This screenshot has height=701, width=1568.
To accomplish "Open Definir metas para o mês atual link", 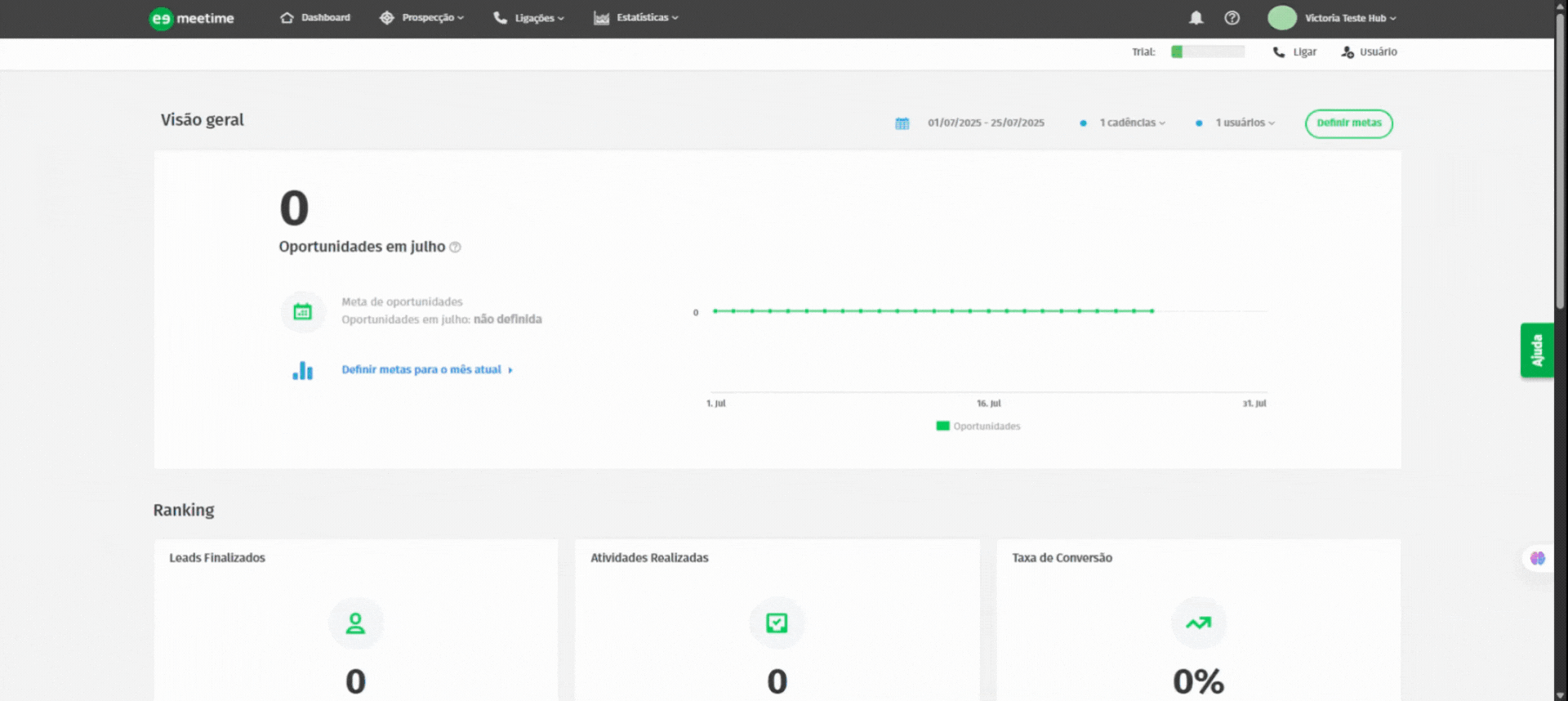I will pyautogui.click(x=427, y=369).
